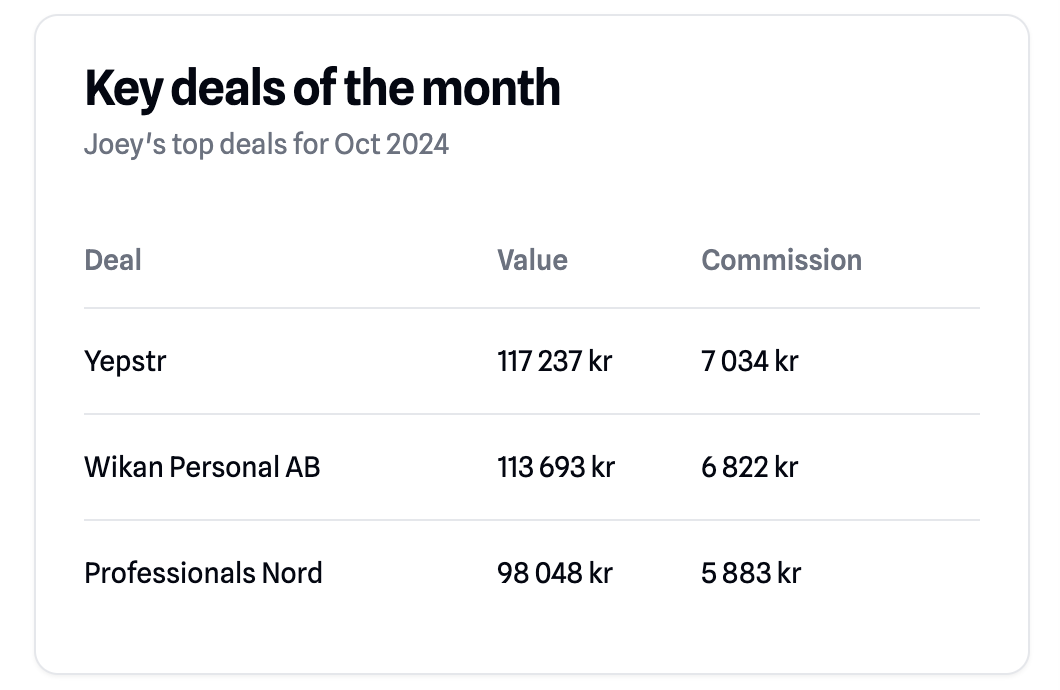Sort by the Deal column header
This screenshot has height=690, width=1060.
coord(113,260)
